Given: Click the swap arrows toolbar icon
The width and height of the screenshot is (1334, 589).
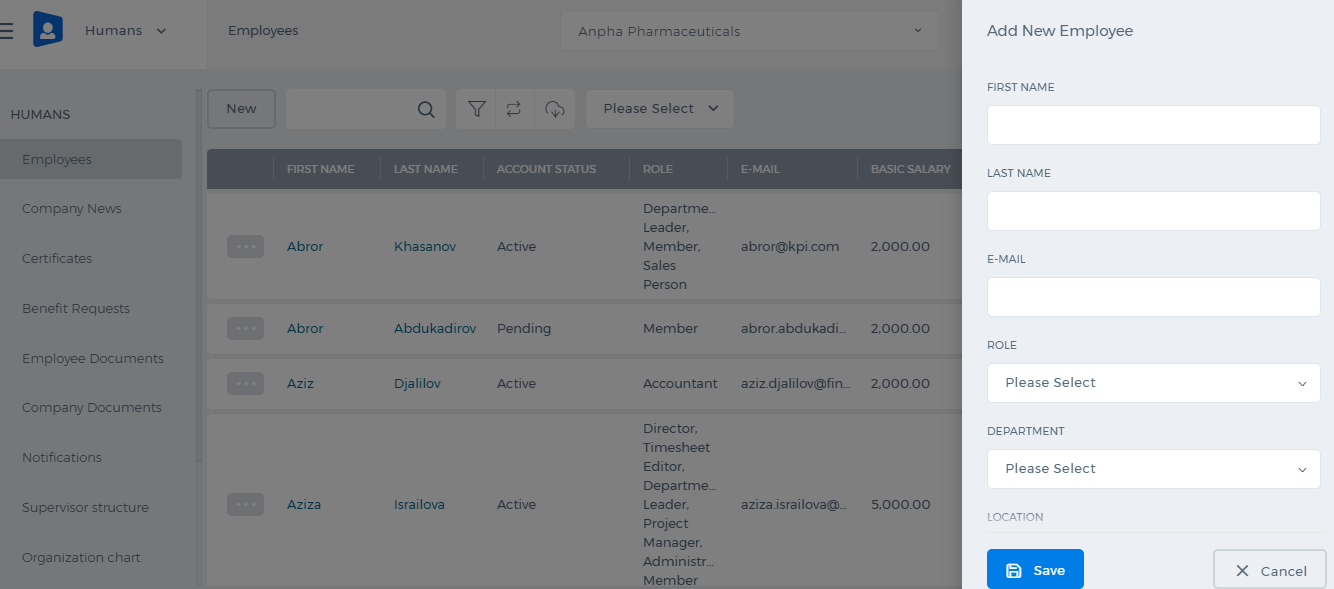Looking at the screenshot, I should 514,109.
